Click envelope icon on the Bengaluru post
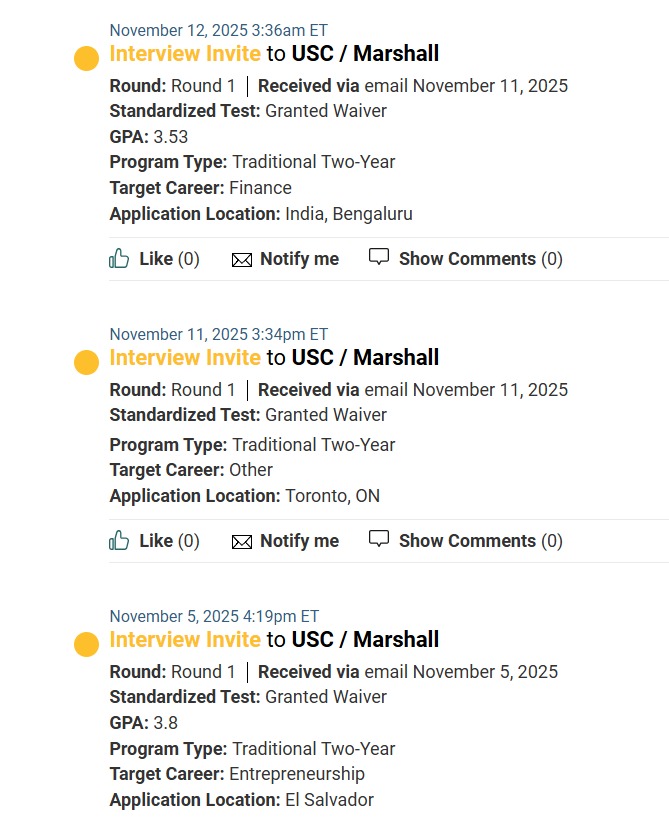The height and width of the screenshot is (822, 669). tap(242, 260)
